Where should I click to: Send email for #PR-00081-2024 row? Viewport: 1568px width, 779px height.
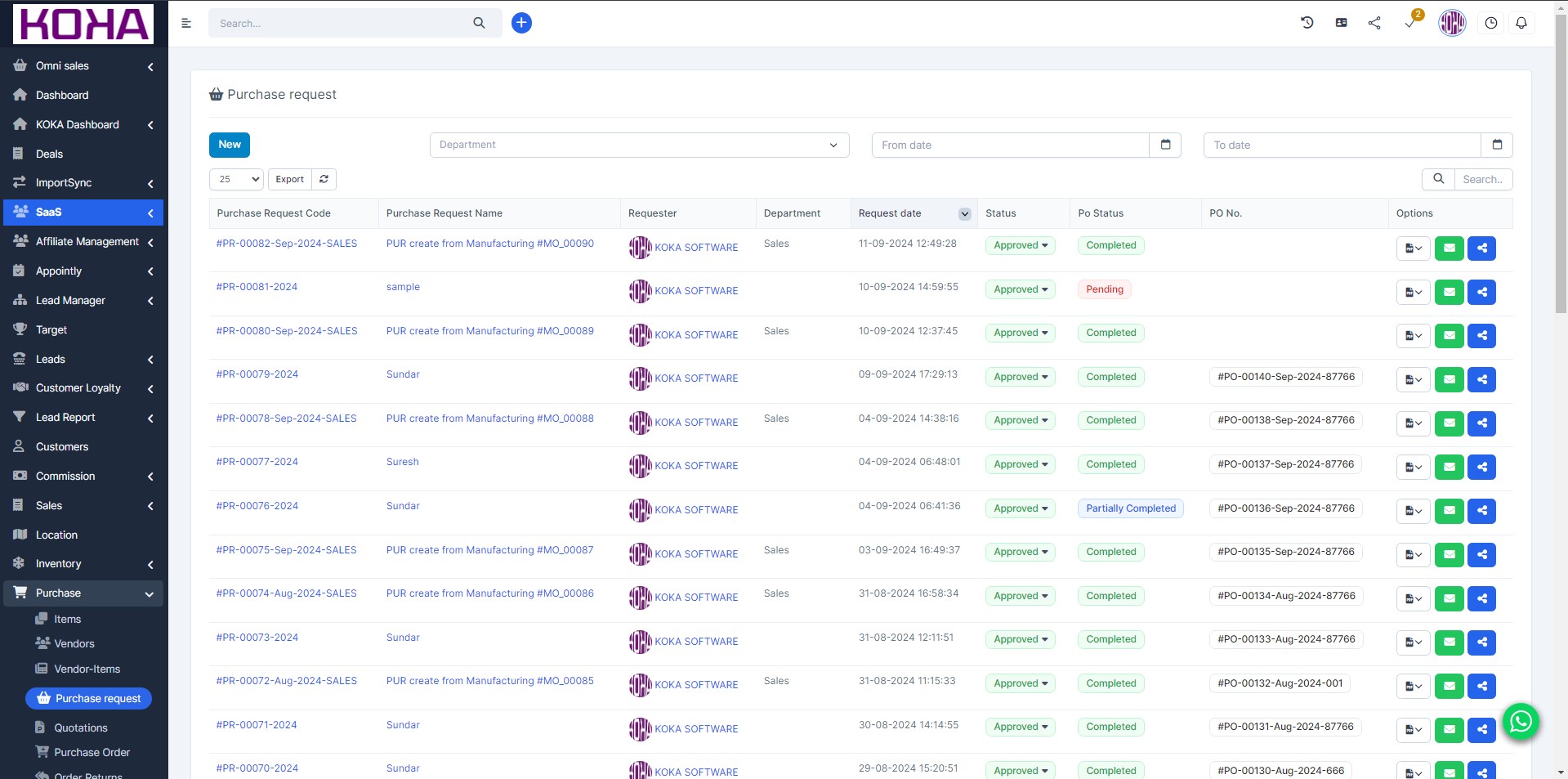(x=1449, y=292)
